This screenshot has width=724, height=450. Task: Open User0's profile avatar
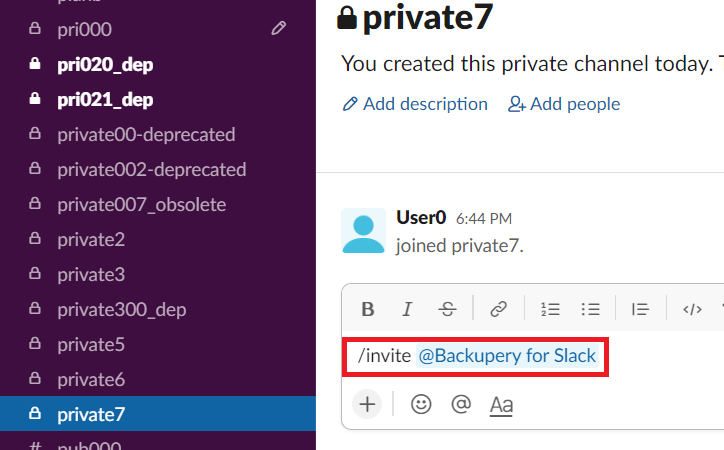pyautogui.click(x=363, y=231)
